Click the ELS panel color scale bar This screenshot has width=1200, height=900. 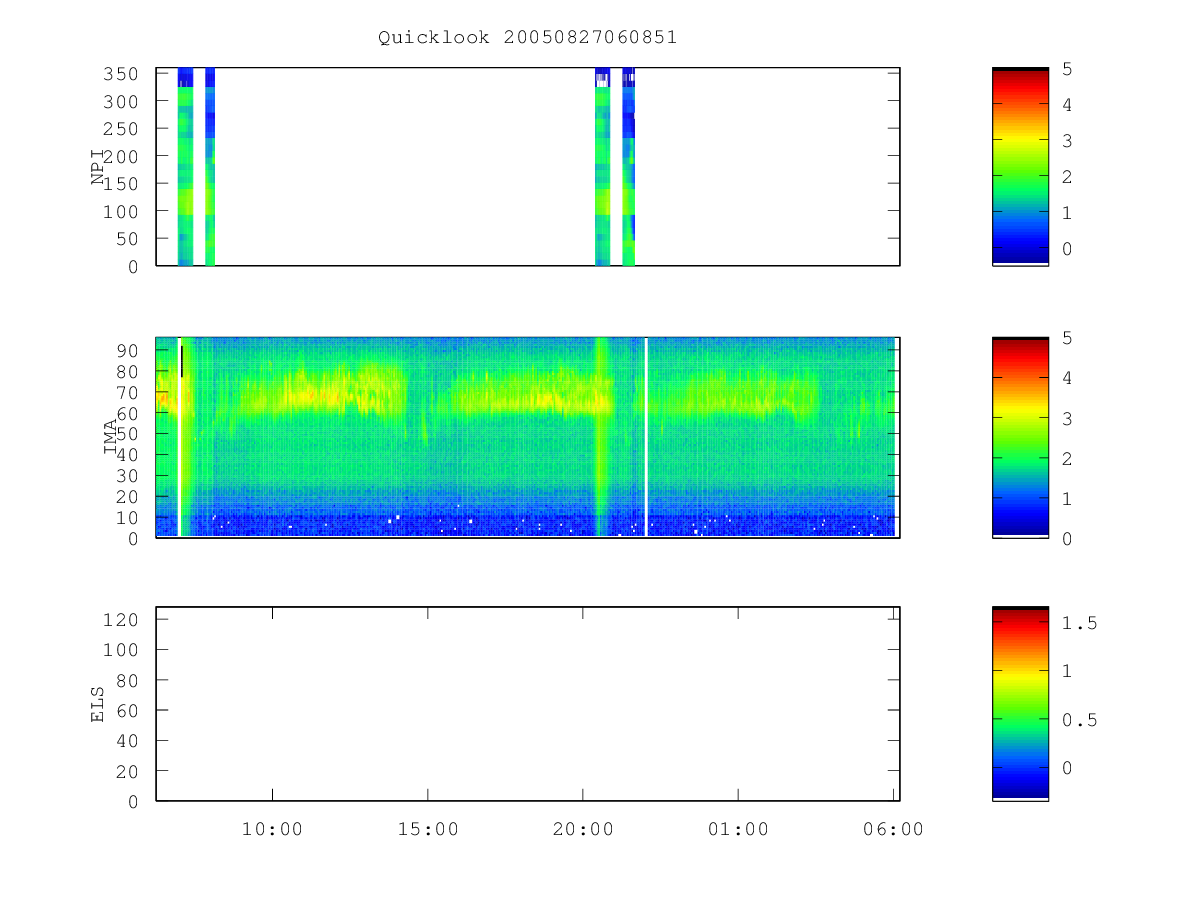coord(1020,703)
